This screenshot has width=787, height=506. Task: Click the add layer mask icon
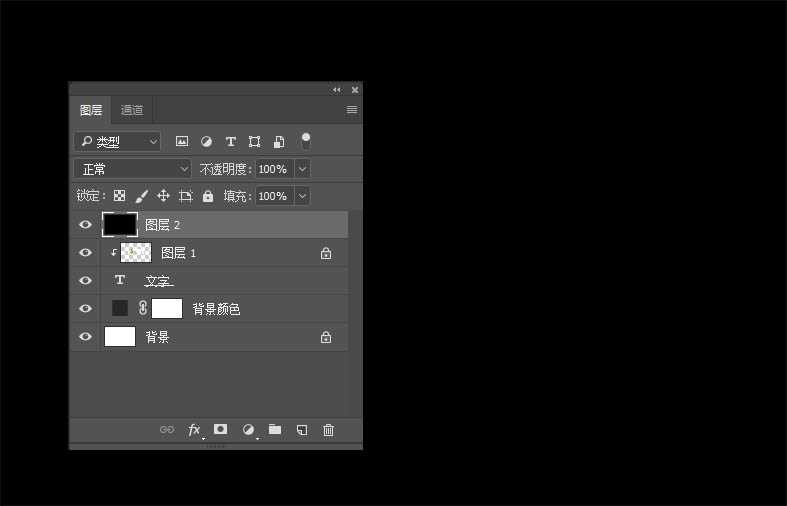tap(221, 430)
